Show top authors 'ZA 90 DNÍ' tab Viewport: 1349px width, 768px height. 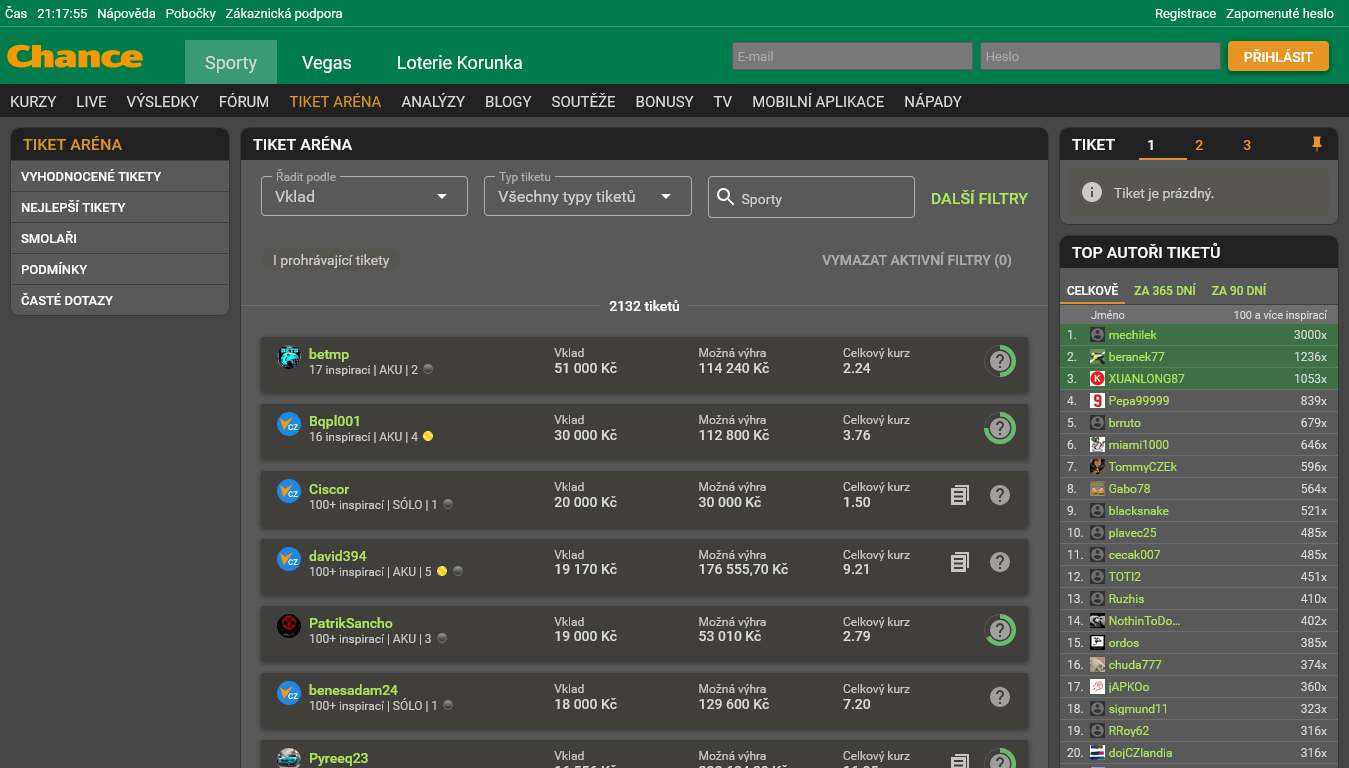(x=1238, y=290)
